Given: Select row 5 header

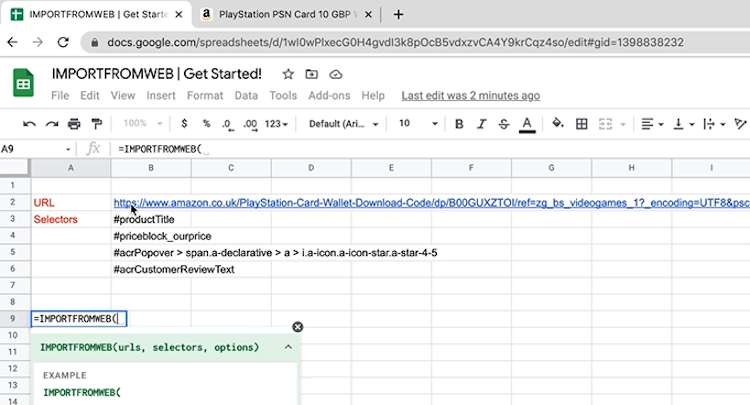Looking at the screenshot, I should click(15, 252).
